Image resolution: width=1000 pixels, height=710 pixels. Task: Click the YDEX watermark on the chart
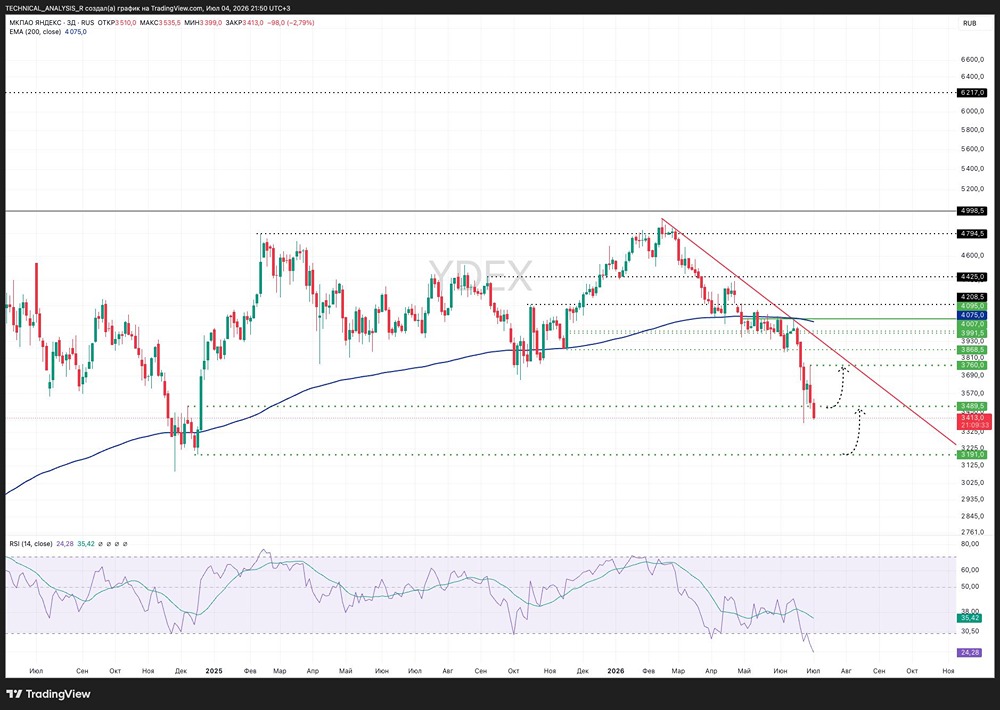[480, 276]
